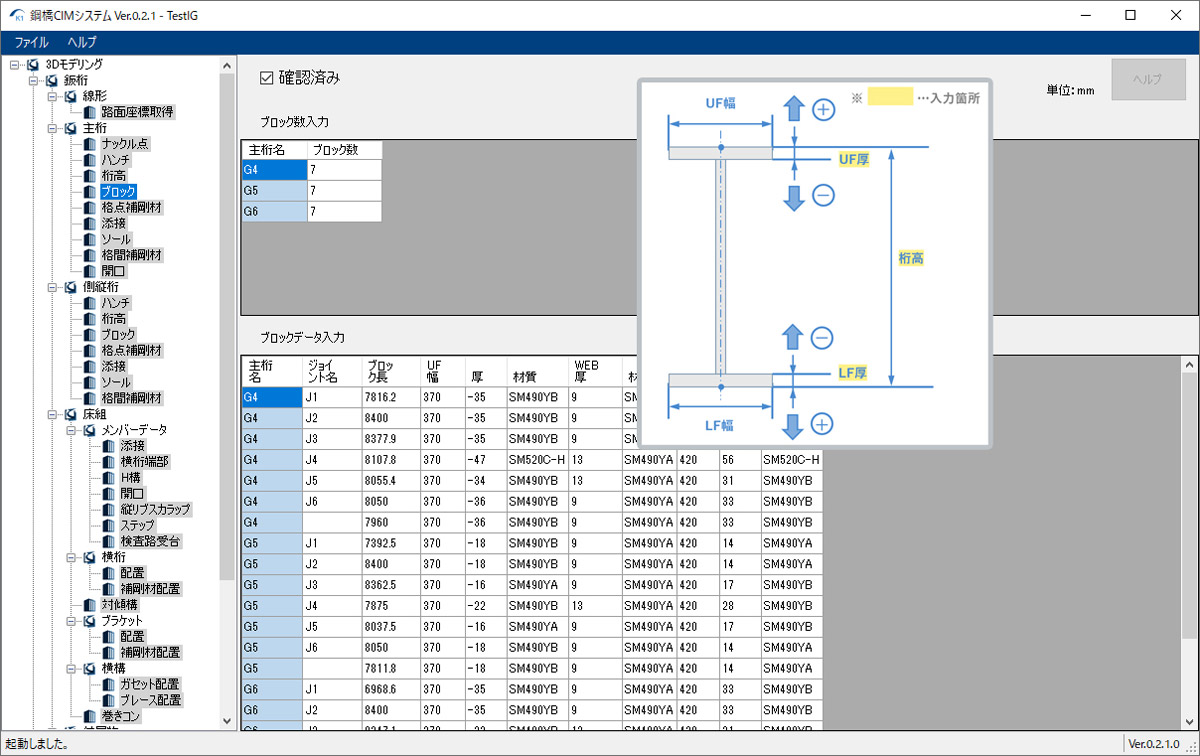Image resolution: width=1200 pixels, height=756 pixels.
Task: Select the ブレース配置 tree item
Action: pos(150,700)
